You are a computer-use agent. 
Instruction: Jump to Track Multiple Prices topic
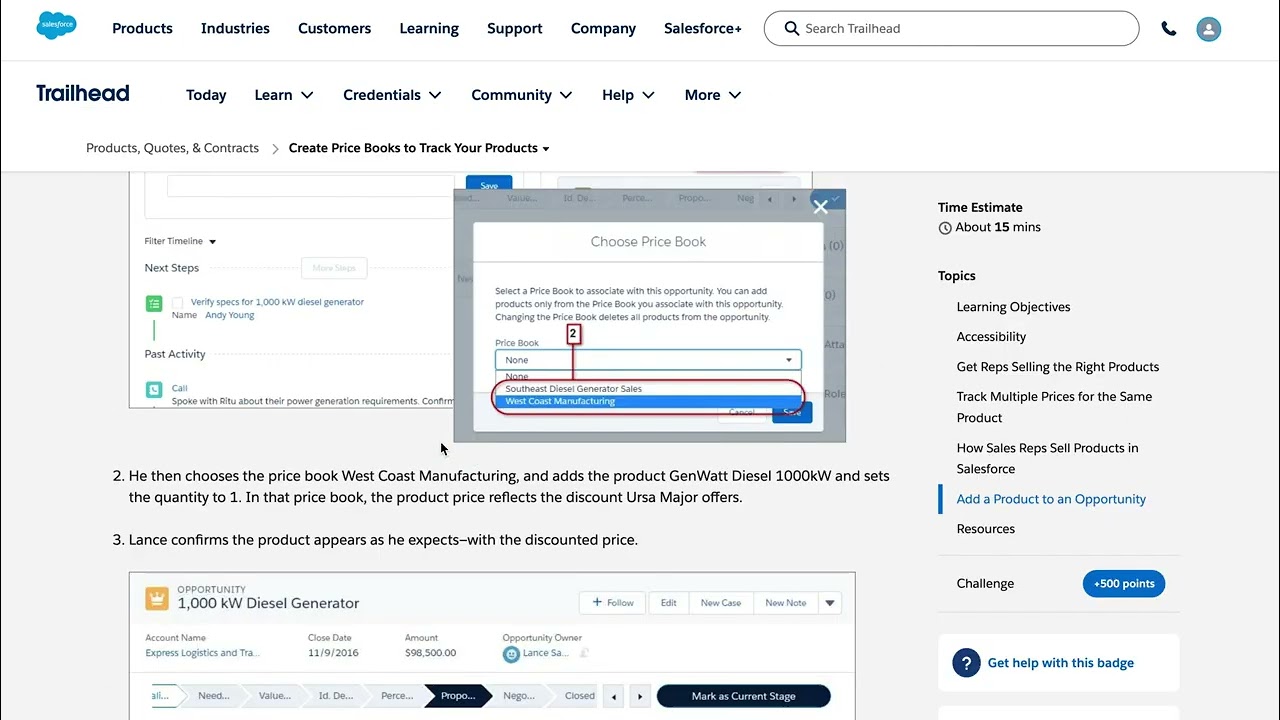pos(1054,407)
